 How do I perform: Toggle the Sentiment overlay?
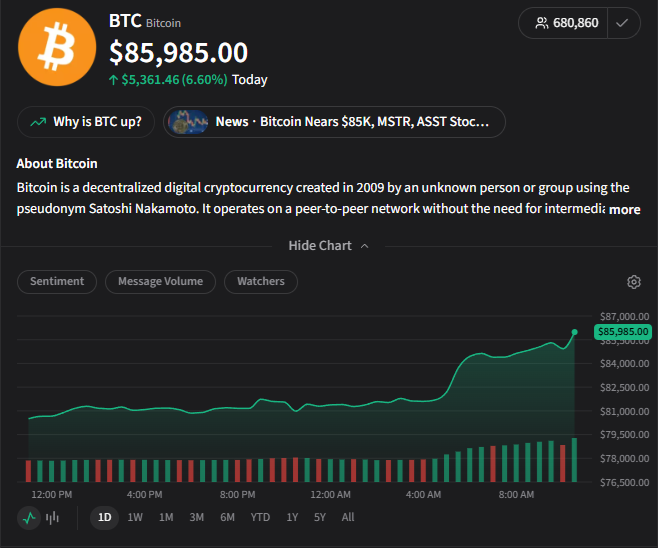click(x=57, y=282)
